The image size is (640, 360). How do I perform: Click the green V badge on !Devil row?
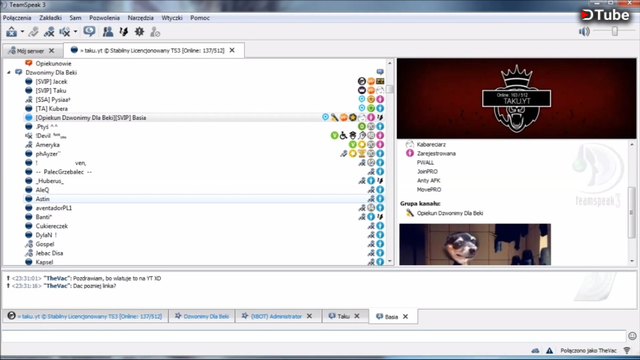point(334,136)
